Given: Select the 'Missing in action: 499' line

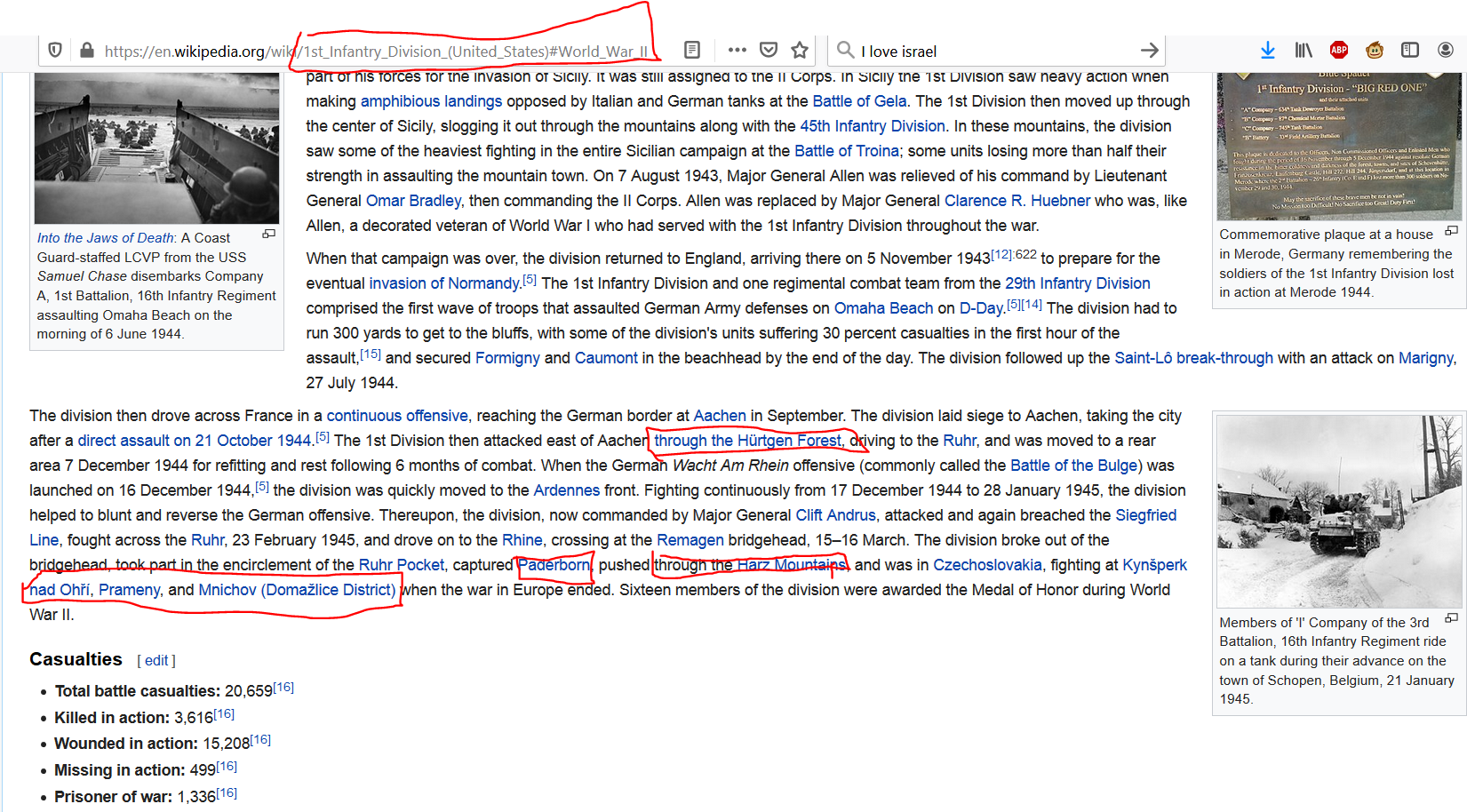Looking at the screenshot, I should [145, 769].
